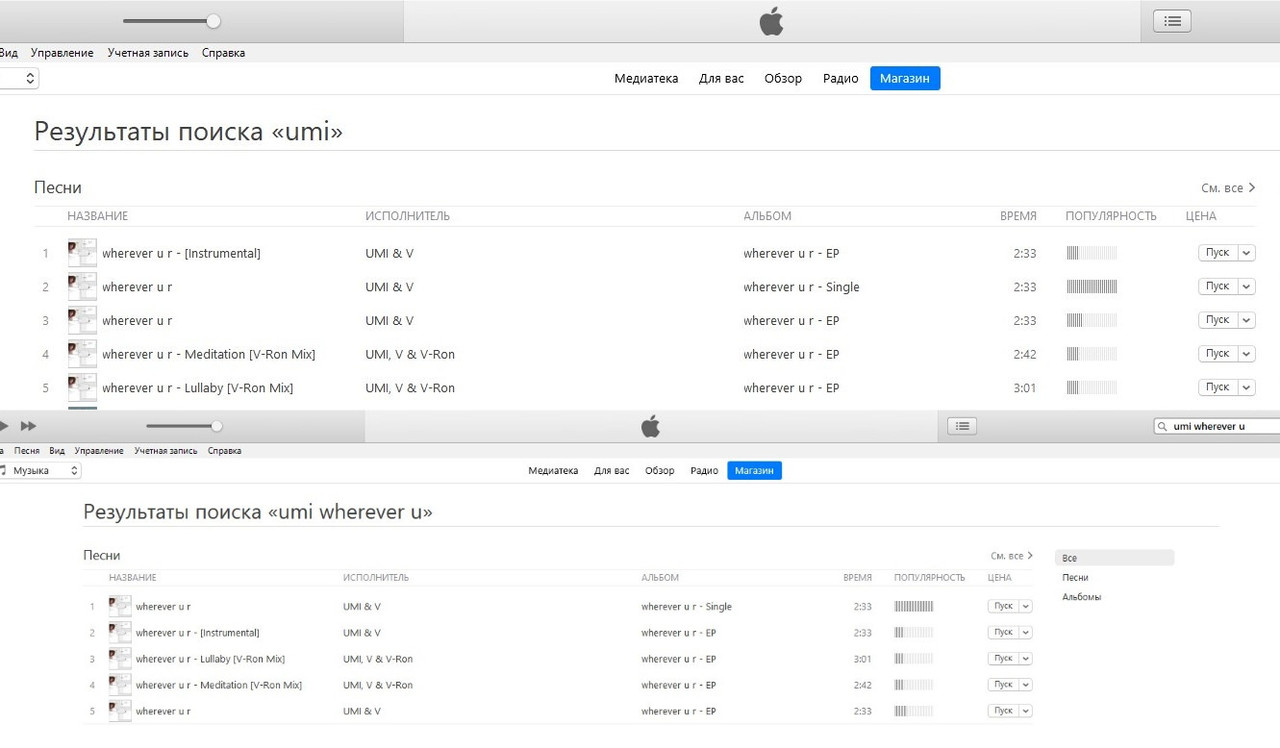Click artwork of 'Meditation [V-Ron Mix]' in «umi» results

82,354
